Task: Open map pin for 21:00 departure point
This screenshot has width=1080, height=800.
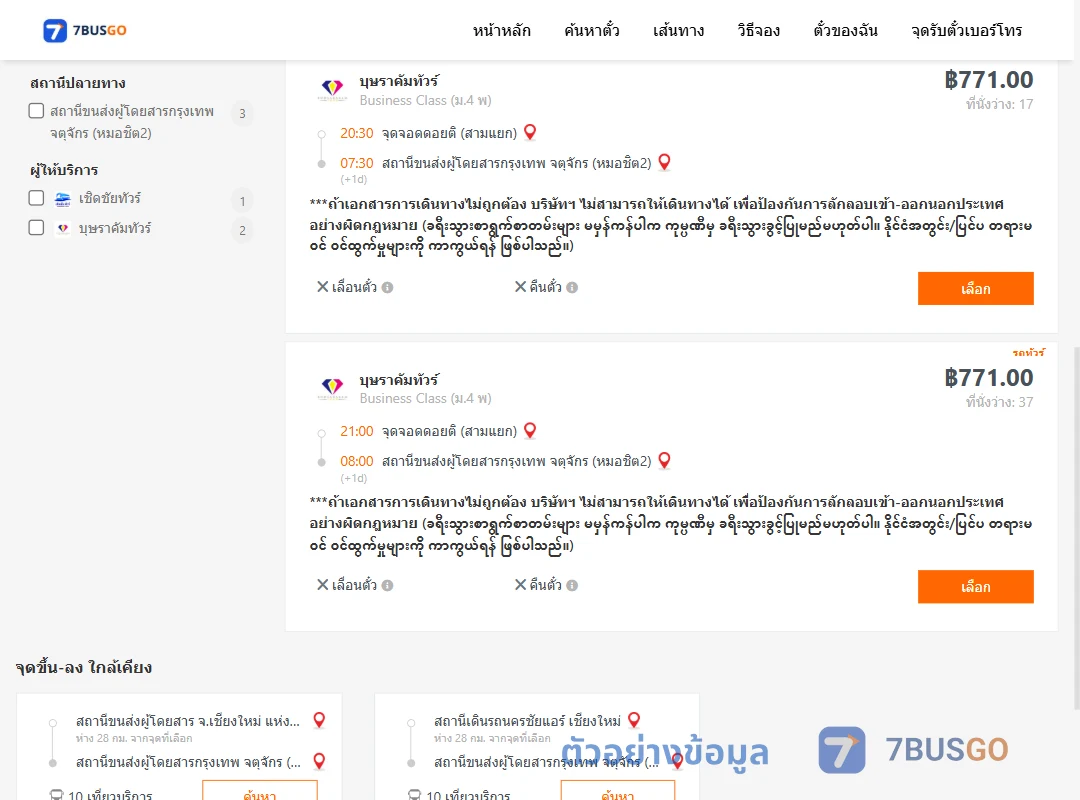Action: (530, 431)
